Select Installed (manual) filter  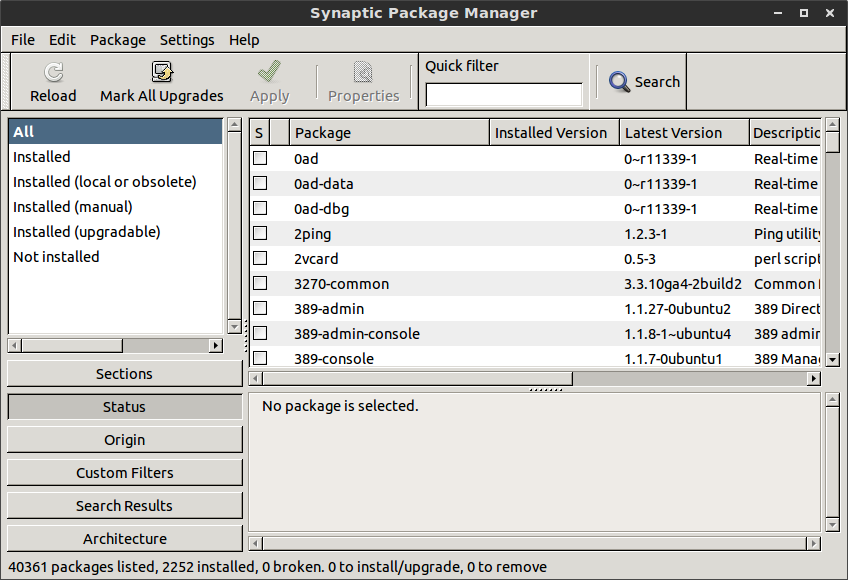[115, 207]
